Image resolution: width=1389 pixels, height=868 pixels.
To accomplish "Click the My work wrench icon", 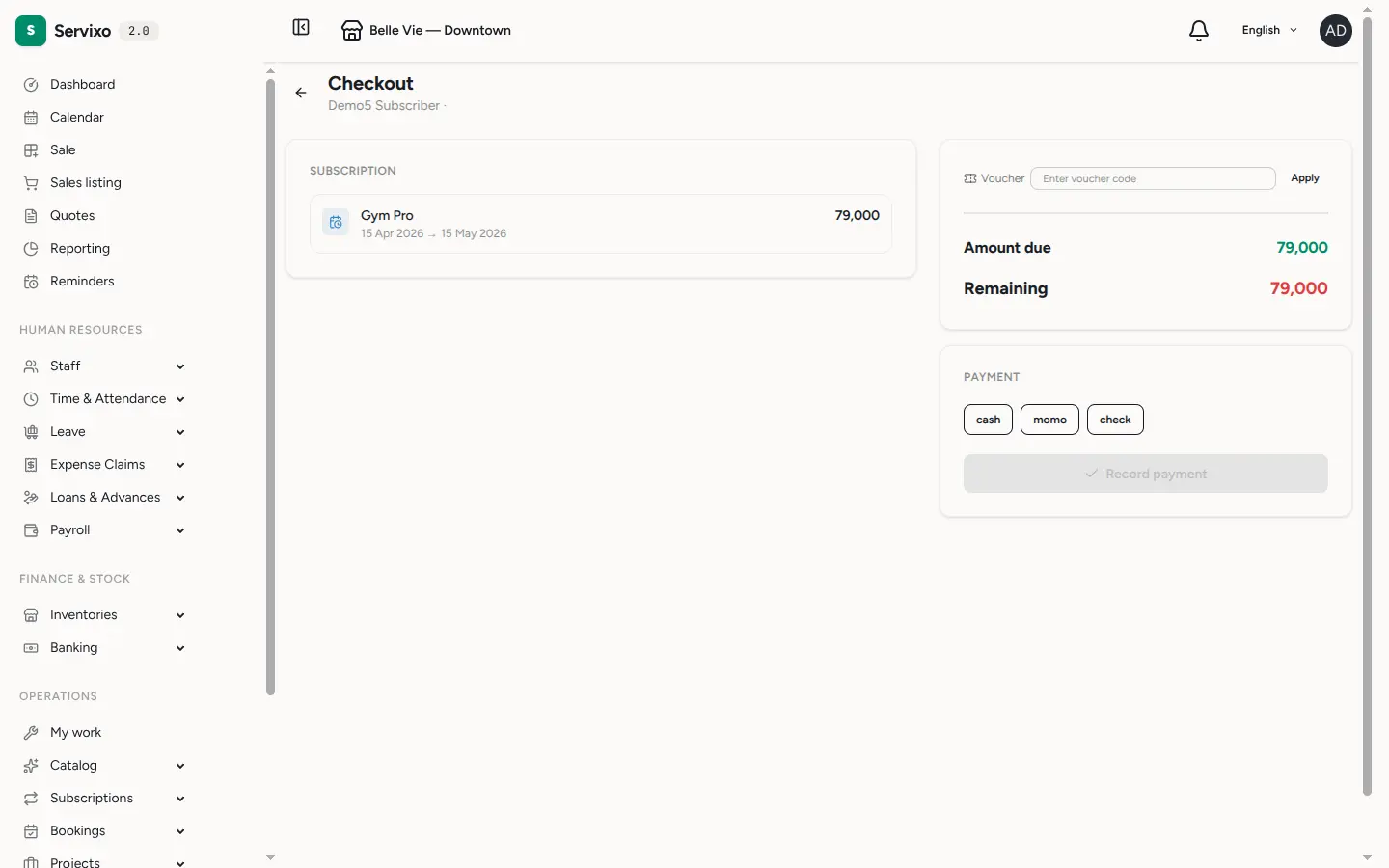I will point(31,733).
